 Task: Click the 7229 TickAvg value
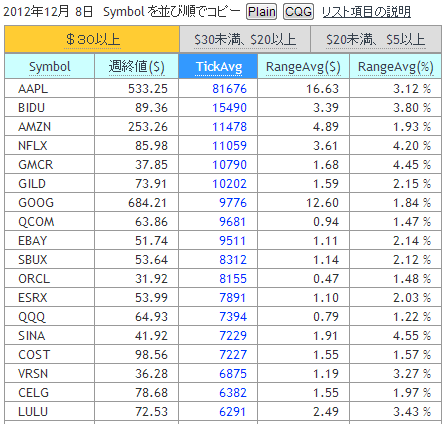233,336
